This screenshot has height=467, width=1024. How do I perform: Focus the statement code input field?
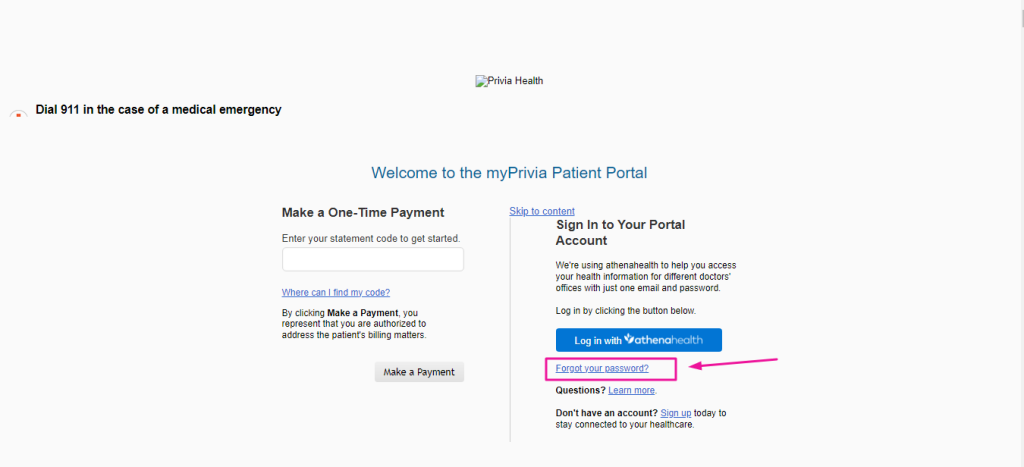(373, 259)
